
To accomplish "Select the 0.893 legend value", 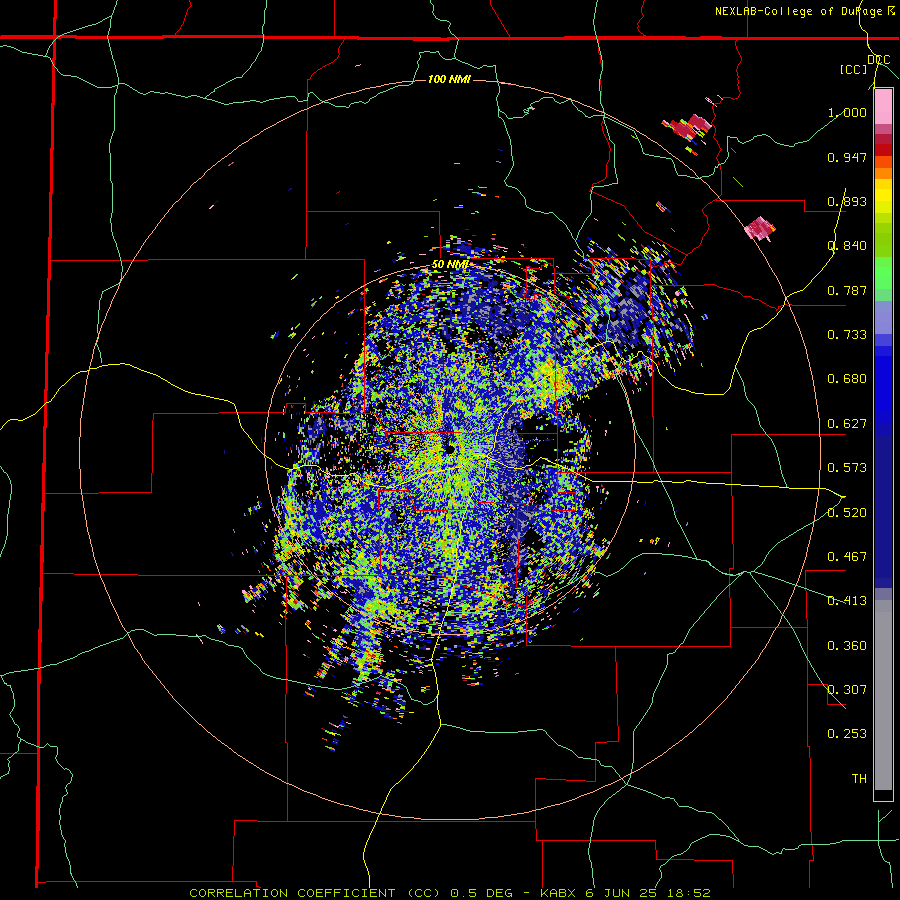I will (x=847, y=201).
